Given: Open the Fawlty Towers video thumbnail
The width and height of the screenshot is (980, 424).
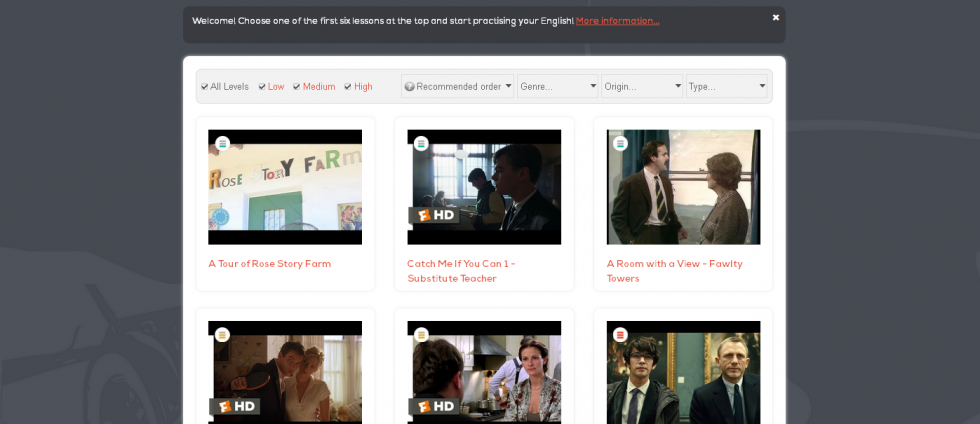Looking at the screenshot, I should pos(684,187).
